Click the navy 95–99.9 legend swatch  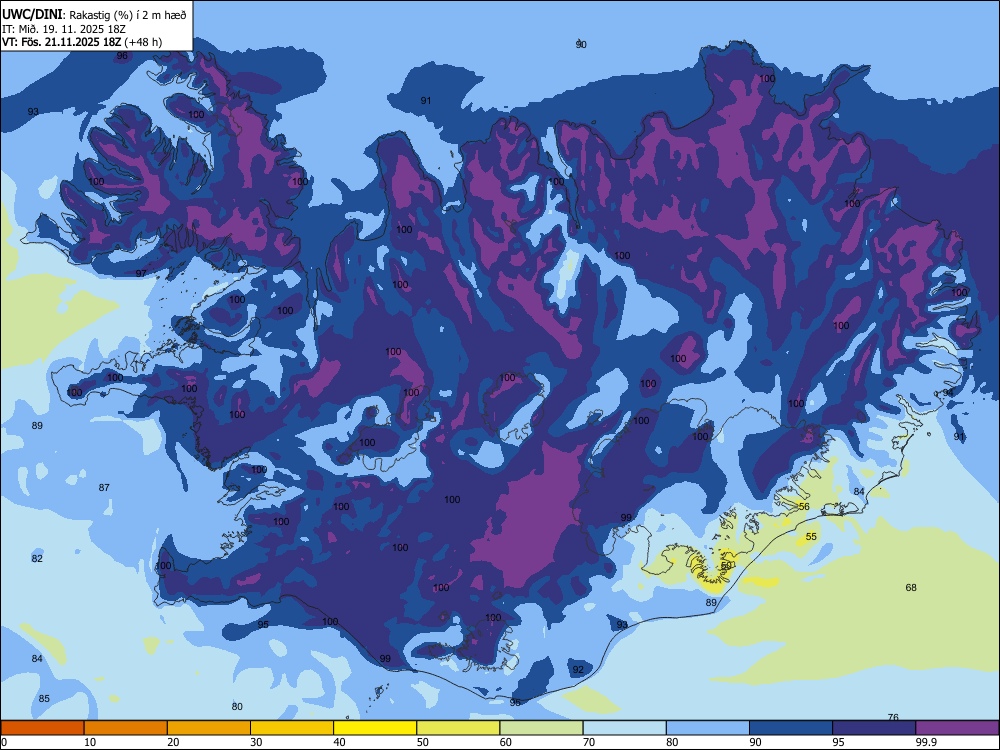click(874, 728)
